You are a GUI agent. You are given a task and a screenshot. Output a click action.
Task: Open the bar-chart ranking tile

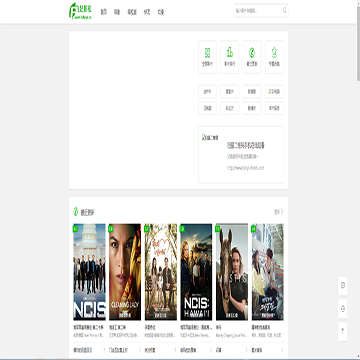229,57
